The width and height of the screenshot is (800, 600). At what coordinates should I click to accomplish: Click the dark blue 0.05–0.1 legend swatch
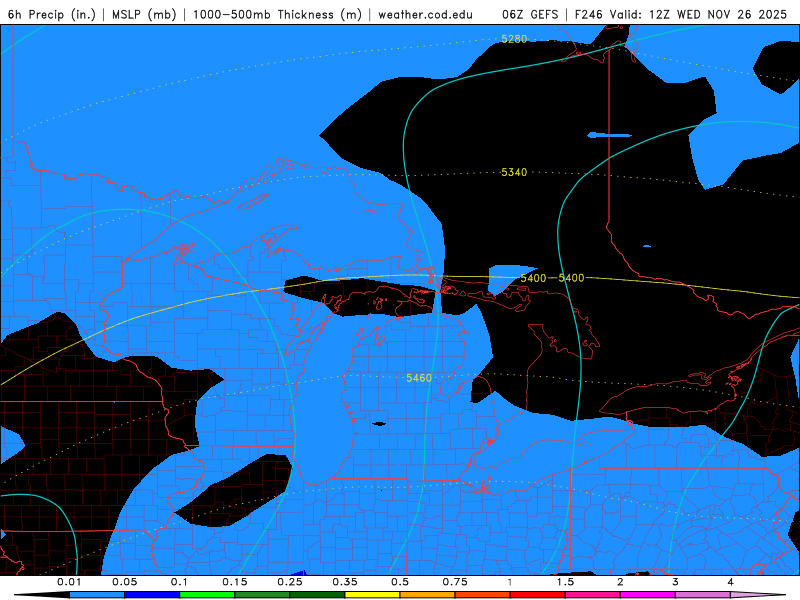tap(152, 595)
